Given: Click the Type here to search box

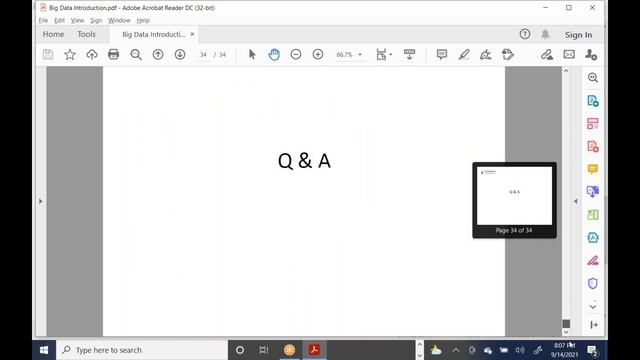Looking at the screenshot, I should pos(142,350).
